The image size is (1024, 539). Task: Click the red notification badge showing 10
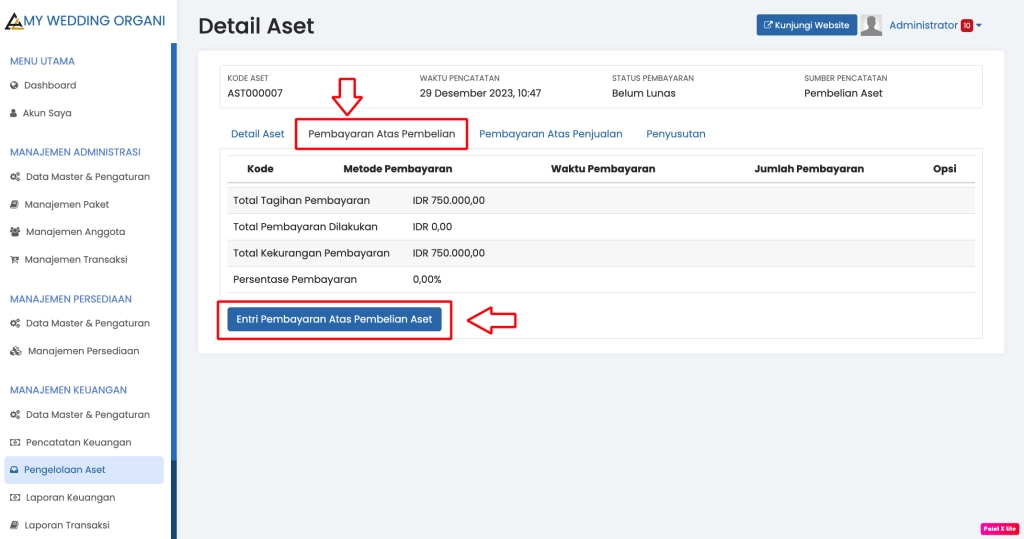(x=966, y=26)
